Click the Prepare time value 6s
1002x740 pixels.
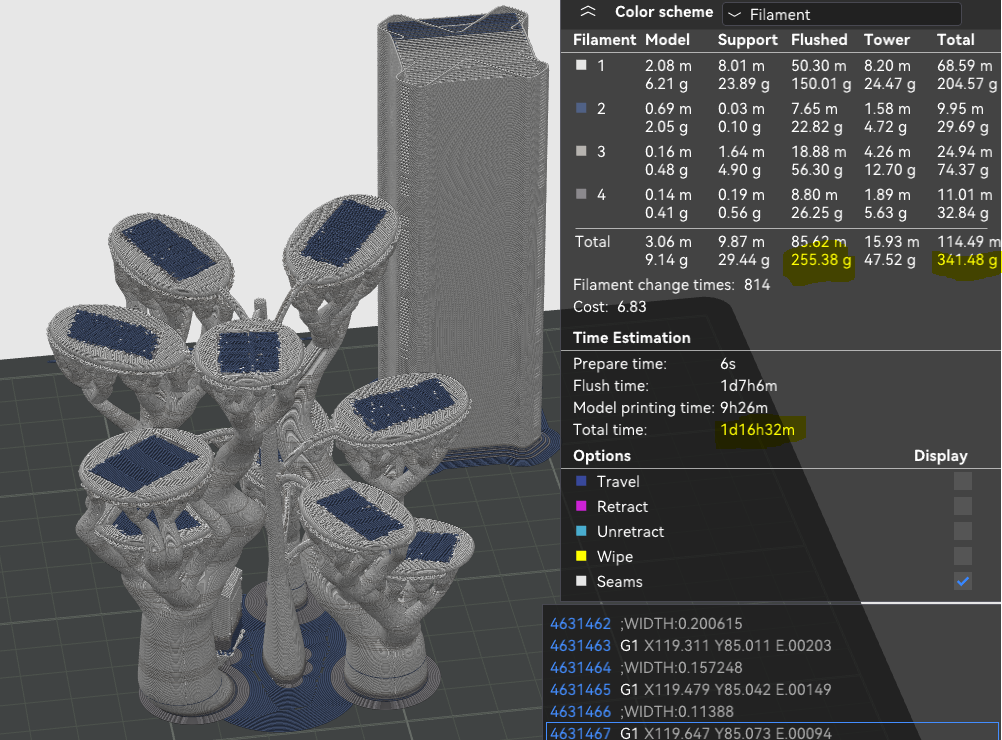pos(728,364)
